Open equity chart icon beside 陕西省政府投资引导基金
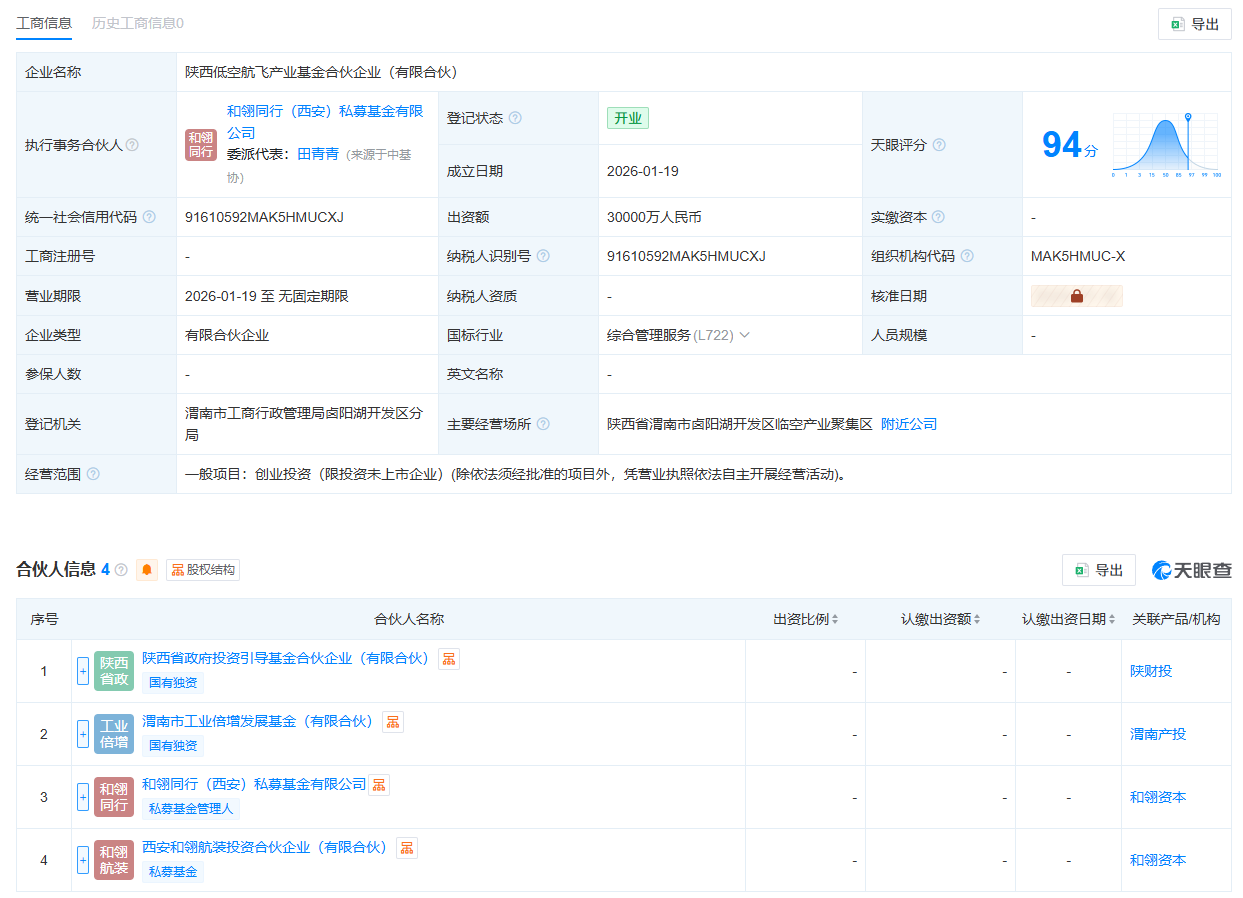 pos(447,659)
